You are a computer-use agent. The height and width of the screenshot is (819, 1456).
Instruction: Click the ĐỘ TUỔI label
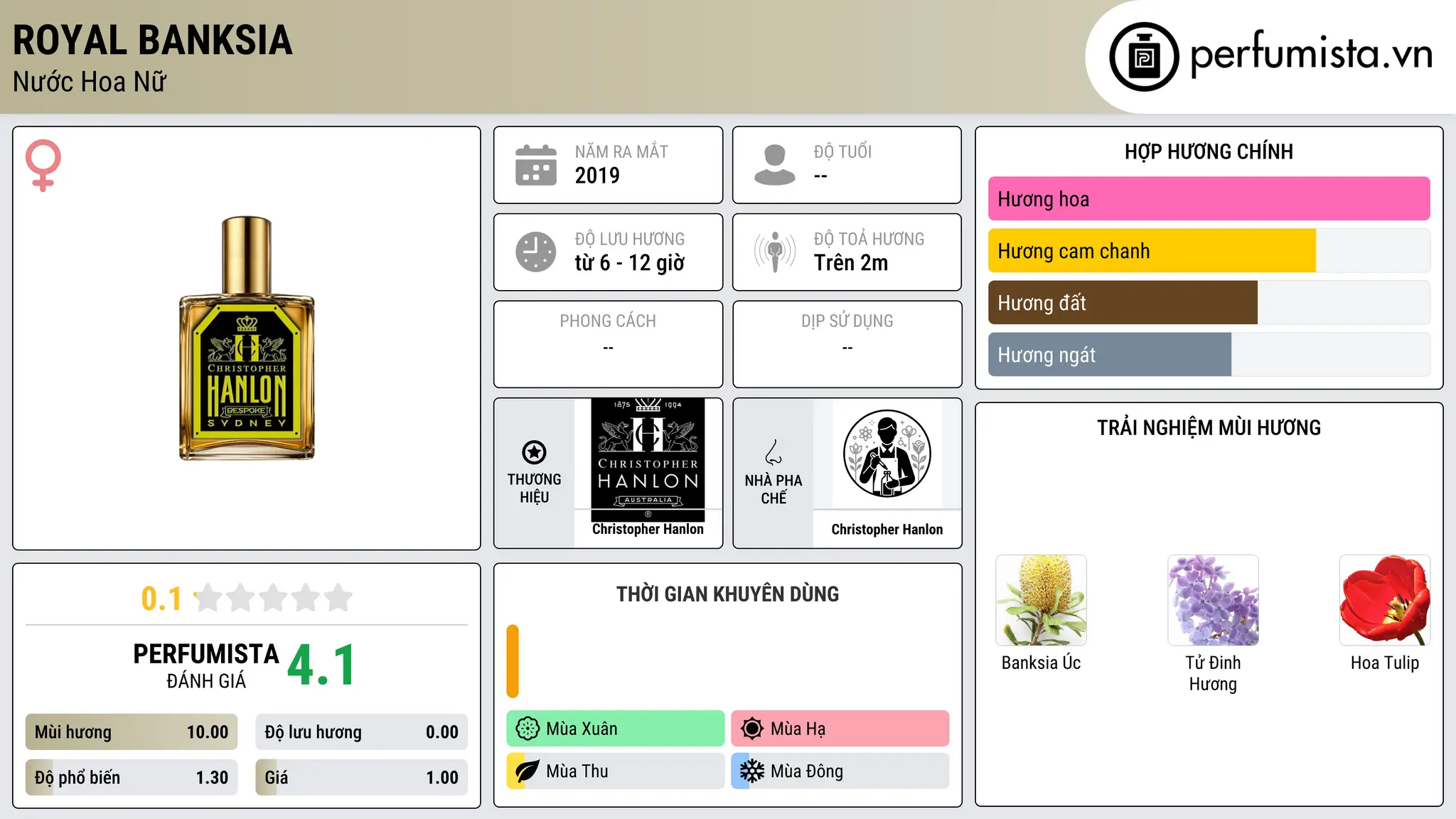tap(842, 152)
